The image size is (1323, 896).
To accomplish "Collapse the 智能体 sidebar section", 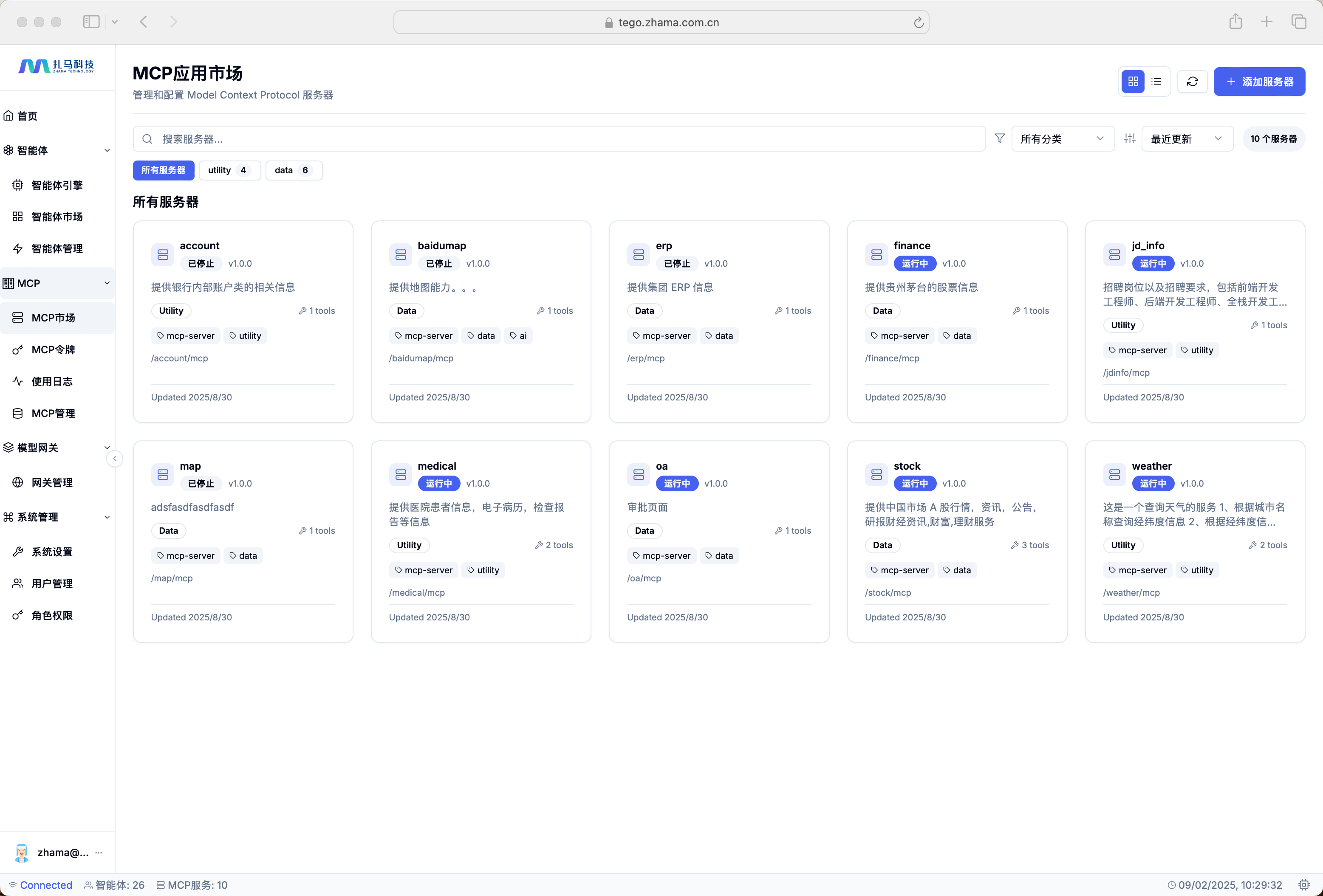I will coord(107,150).
